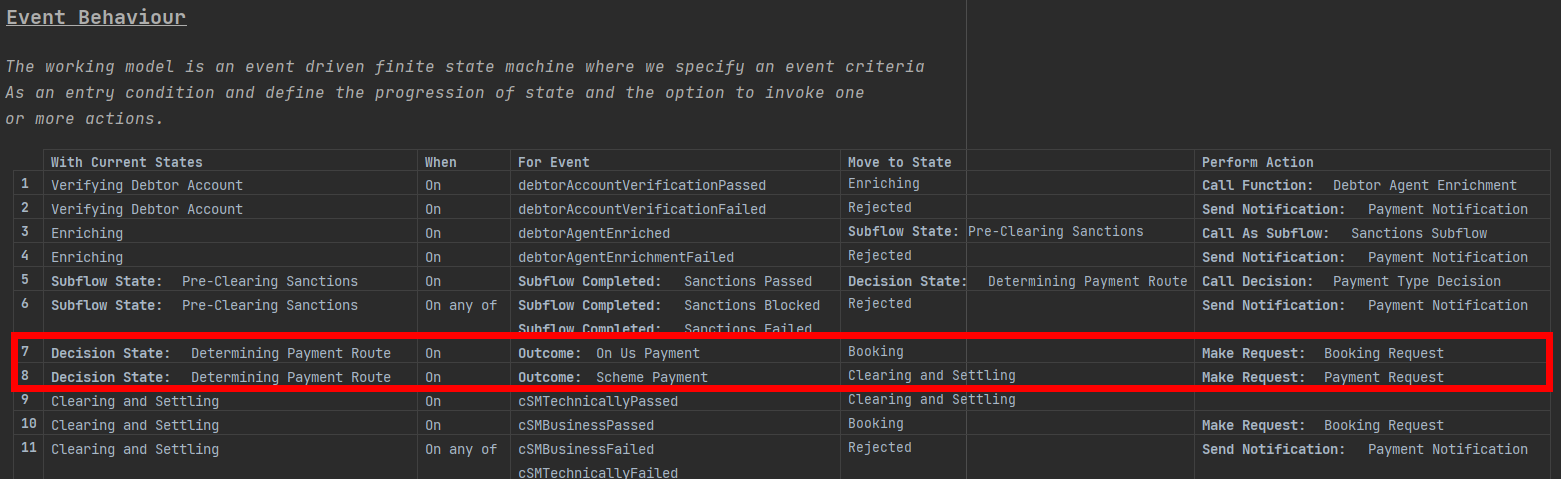Click the Sanctions Blocked subflow result
This screenshot has height=479, width=1561.
tap(752, 305)
